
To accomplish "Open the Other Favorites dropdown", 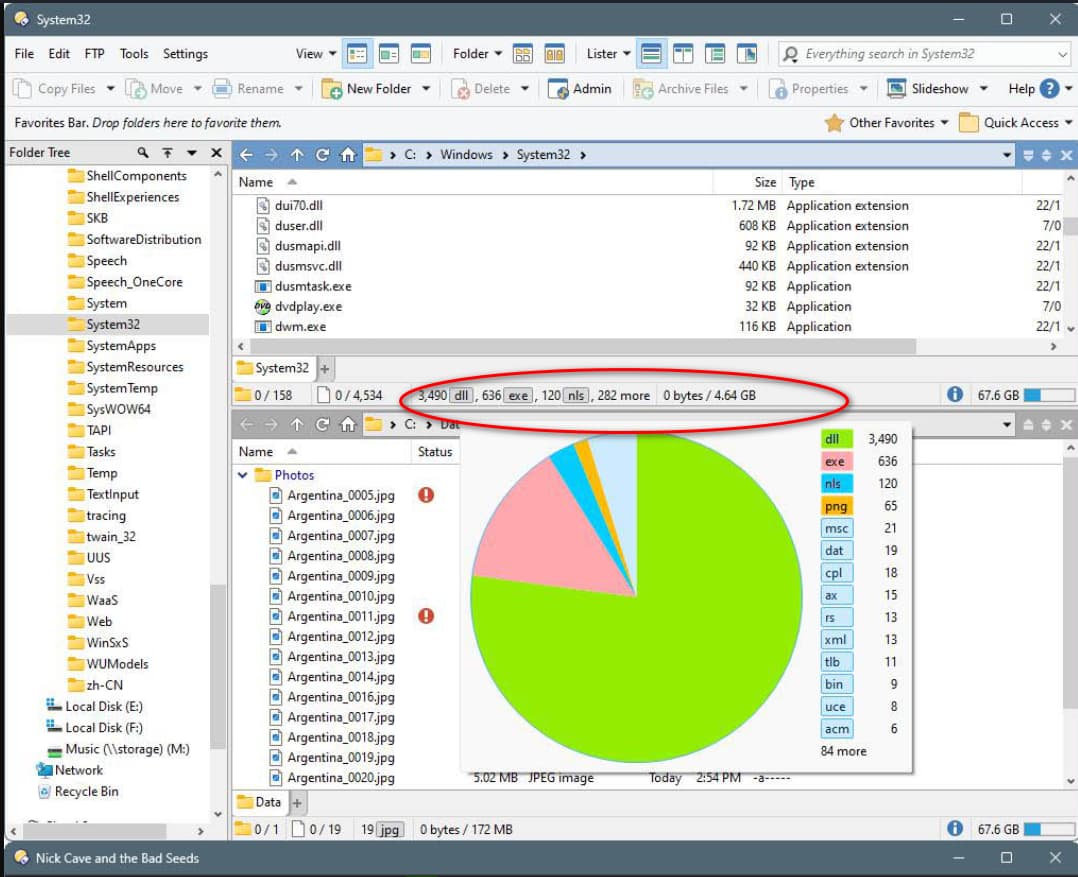I will pyautogui.click(x=887, y=122).
